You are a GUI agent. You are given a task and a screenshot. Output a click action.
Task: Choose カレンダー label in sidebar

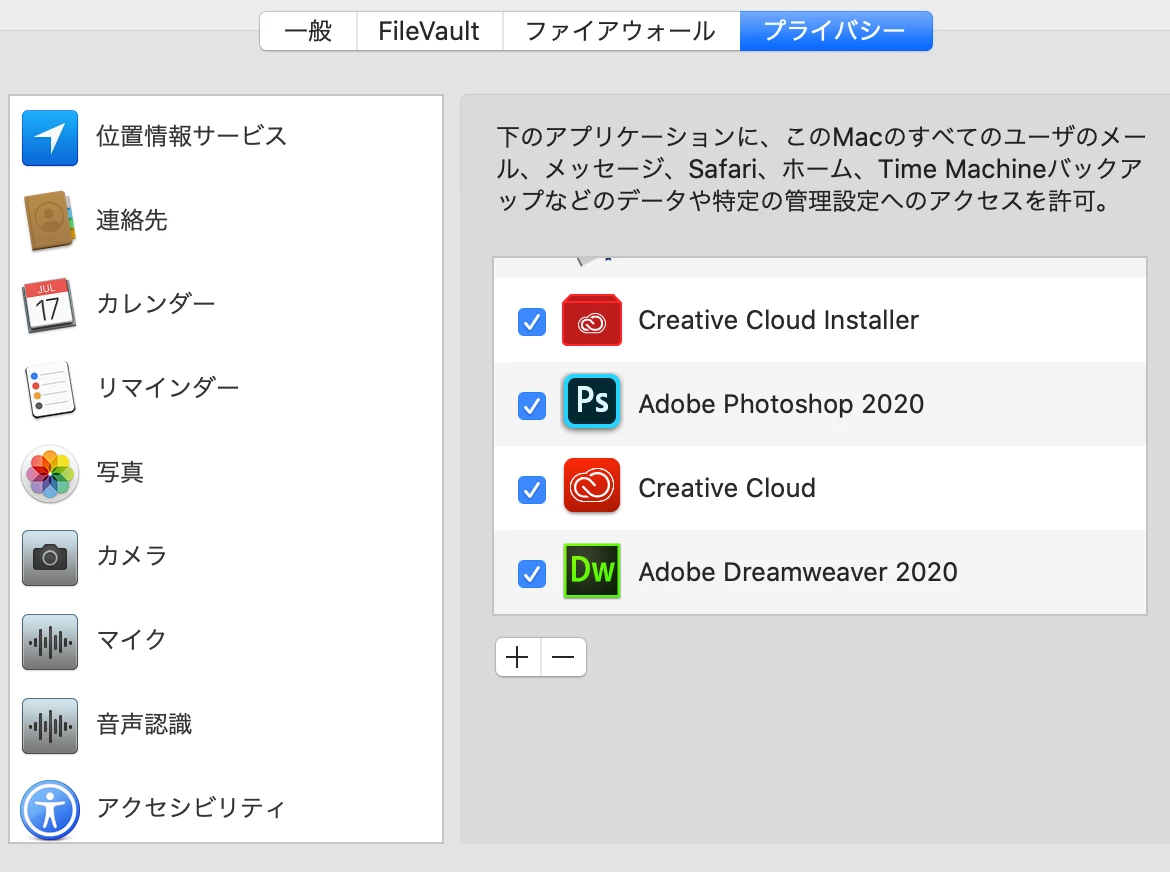tap(156, 304)
